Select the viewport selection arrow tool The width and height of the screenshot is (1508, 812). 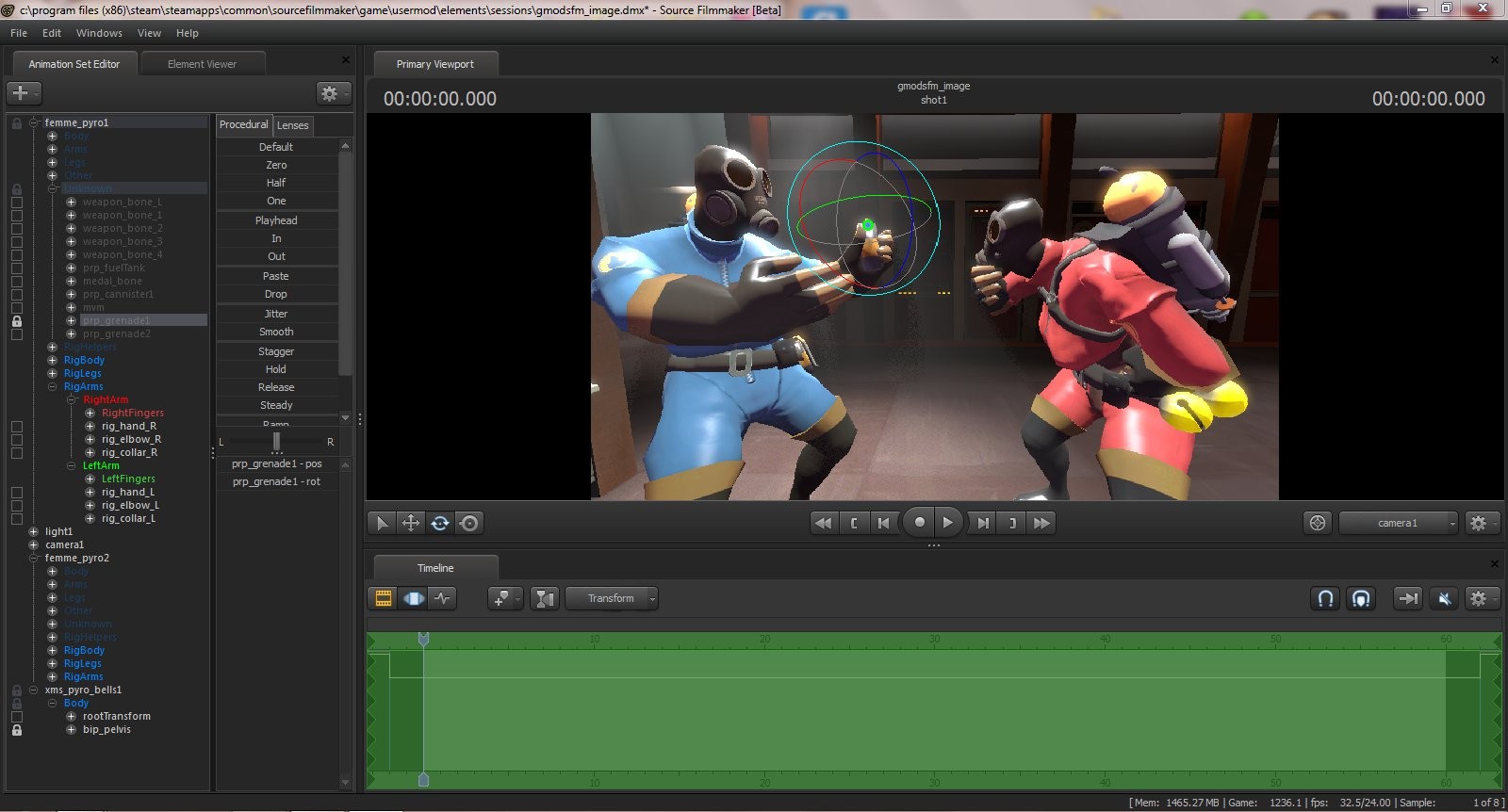(382, 523)
